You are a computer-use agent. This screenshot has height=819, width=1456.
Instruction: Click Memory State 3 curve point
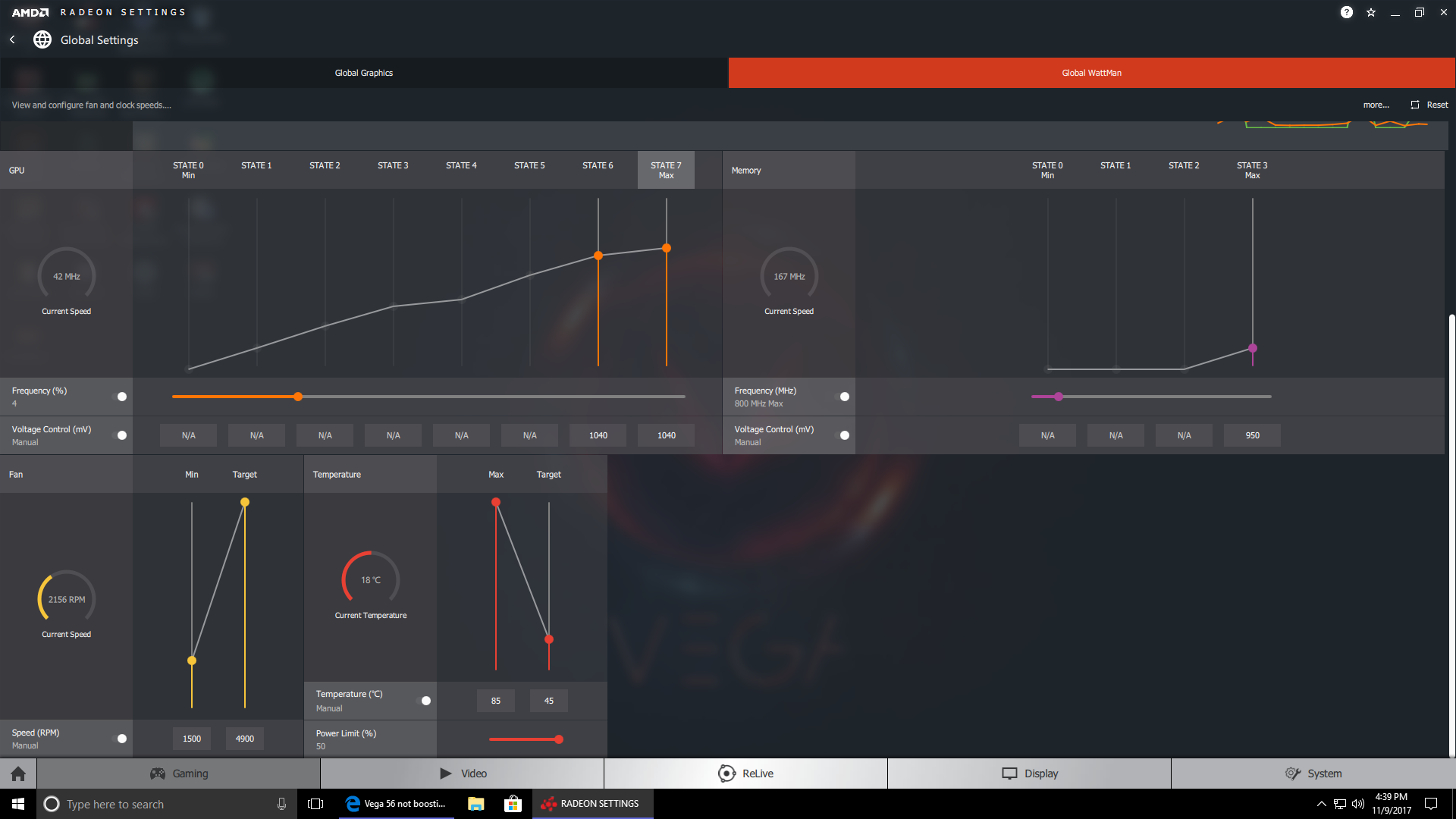1253,348
